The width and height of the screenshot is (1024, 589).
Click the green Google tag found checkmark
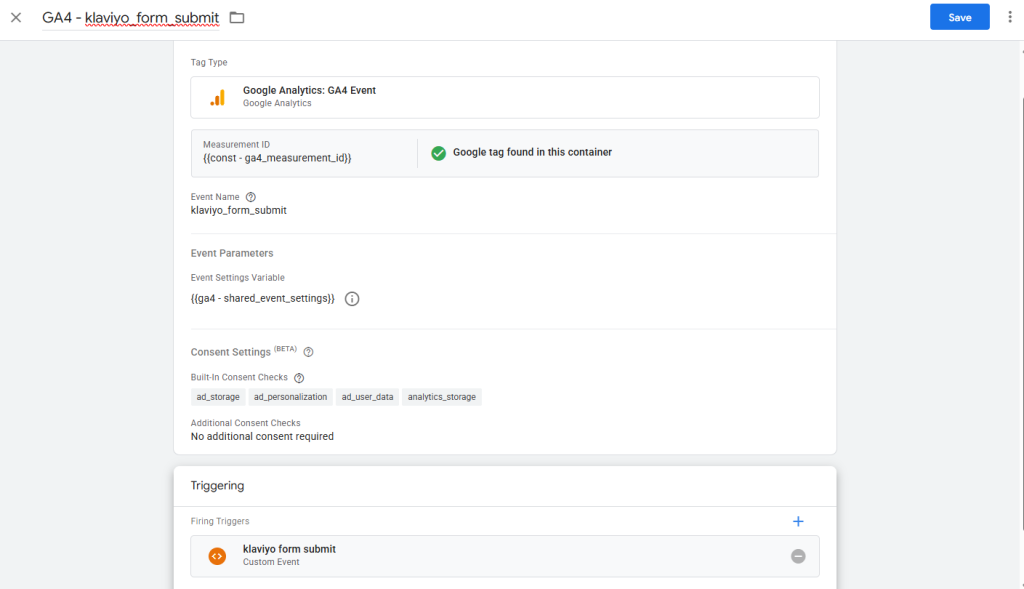point(438,153)
